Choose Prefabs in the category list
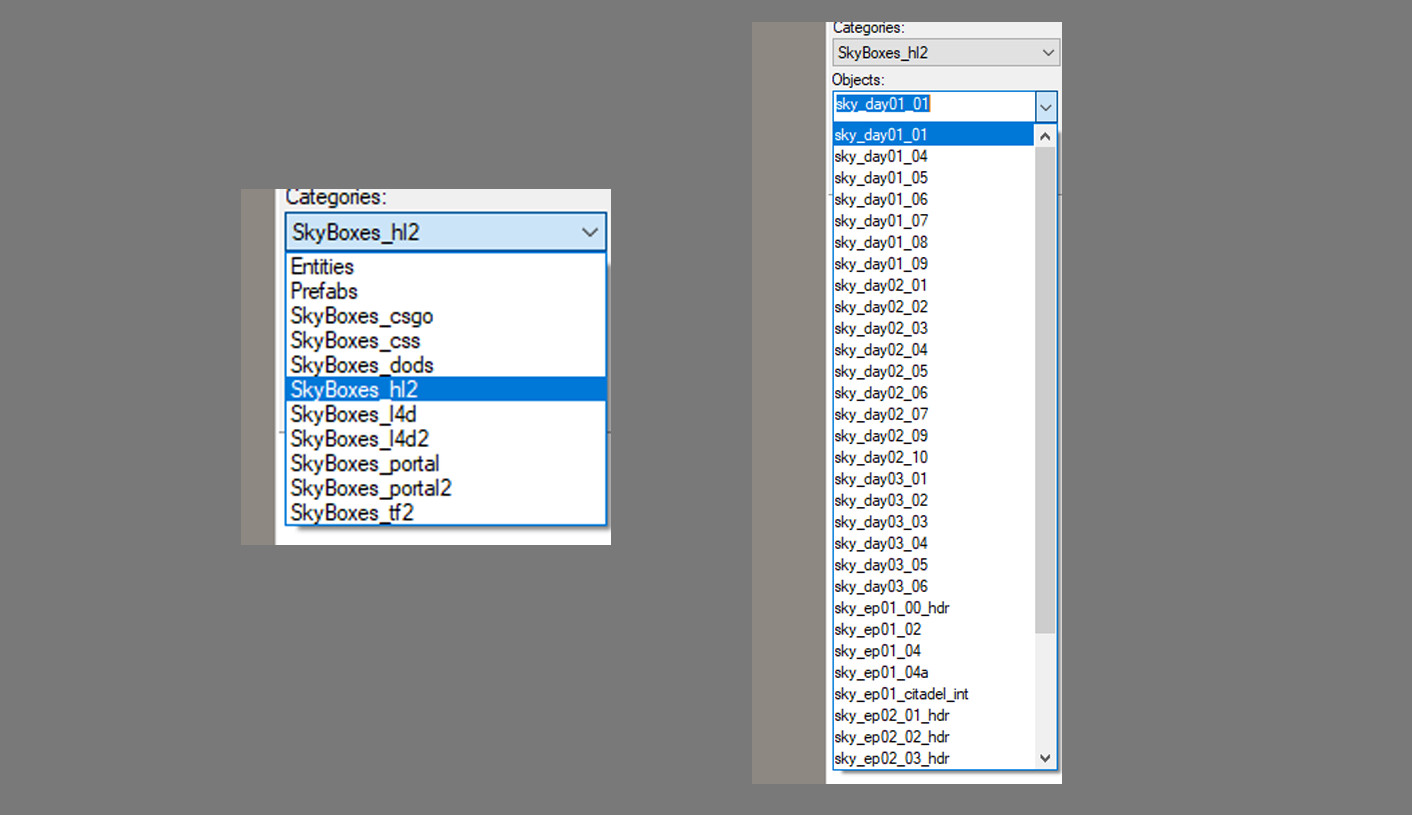The height and width of the screenshot is (815, 1412). point(324,291)
